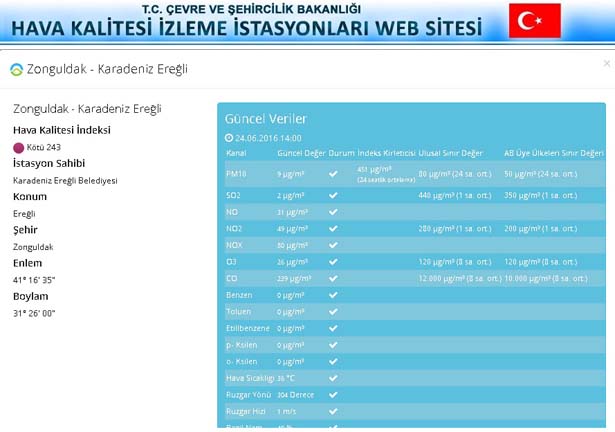Click the SO2 status checkmark
Image resolution: width=615 pixels, height=432 pixels.
coord(334,195)
